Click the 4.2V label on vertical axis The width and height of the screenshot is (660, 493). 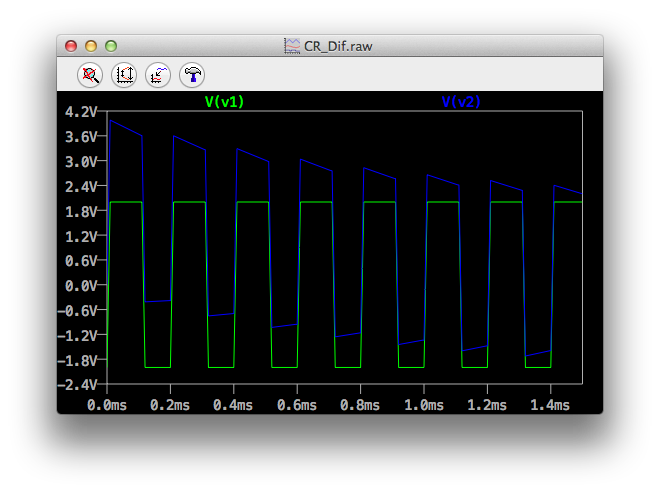tap(80, 111)
